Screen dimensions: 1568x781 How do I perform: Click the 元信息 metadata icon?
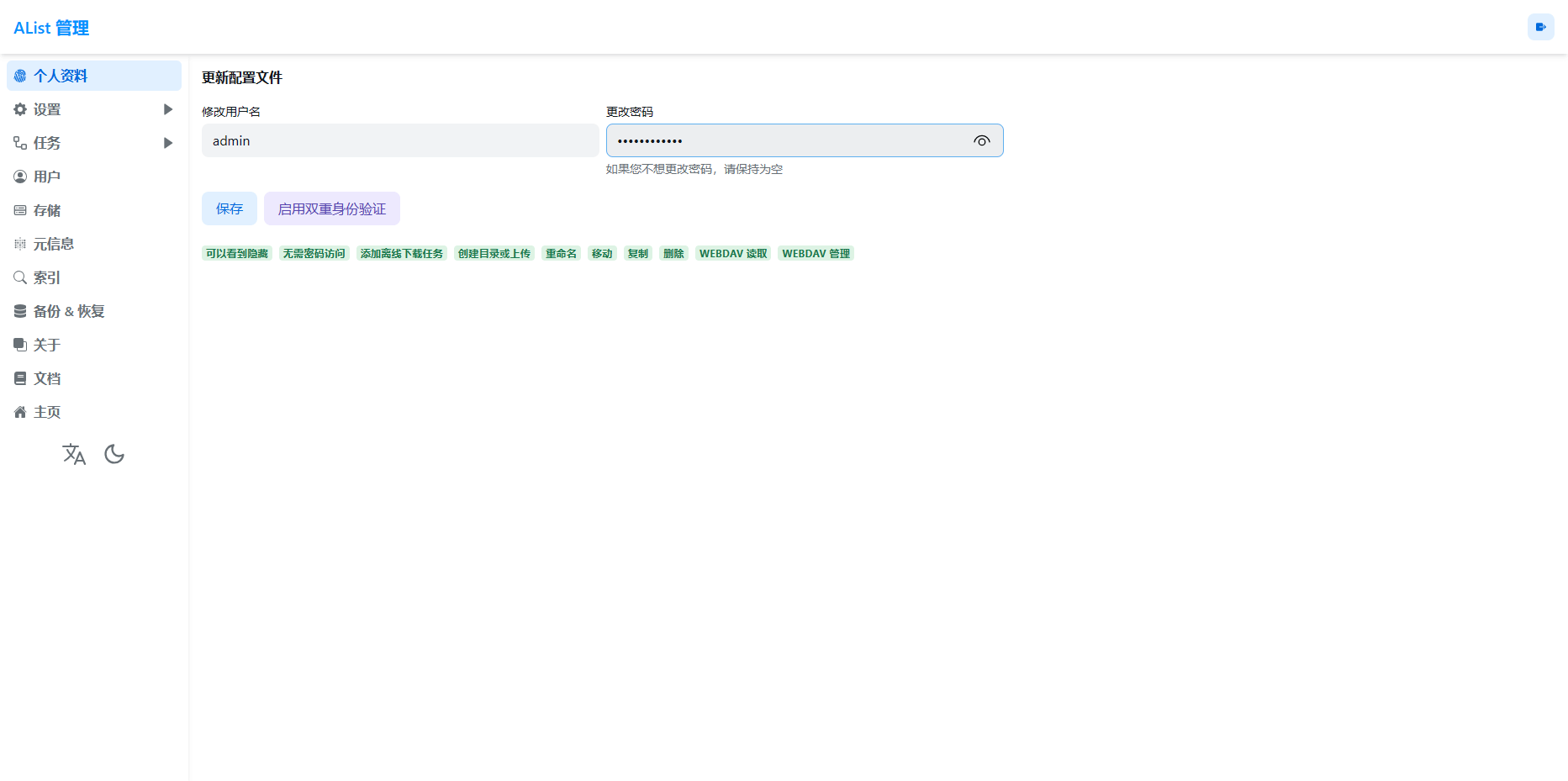coord(20,244)
